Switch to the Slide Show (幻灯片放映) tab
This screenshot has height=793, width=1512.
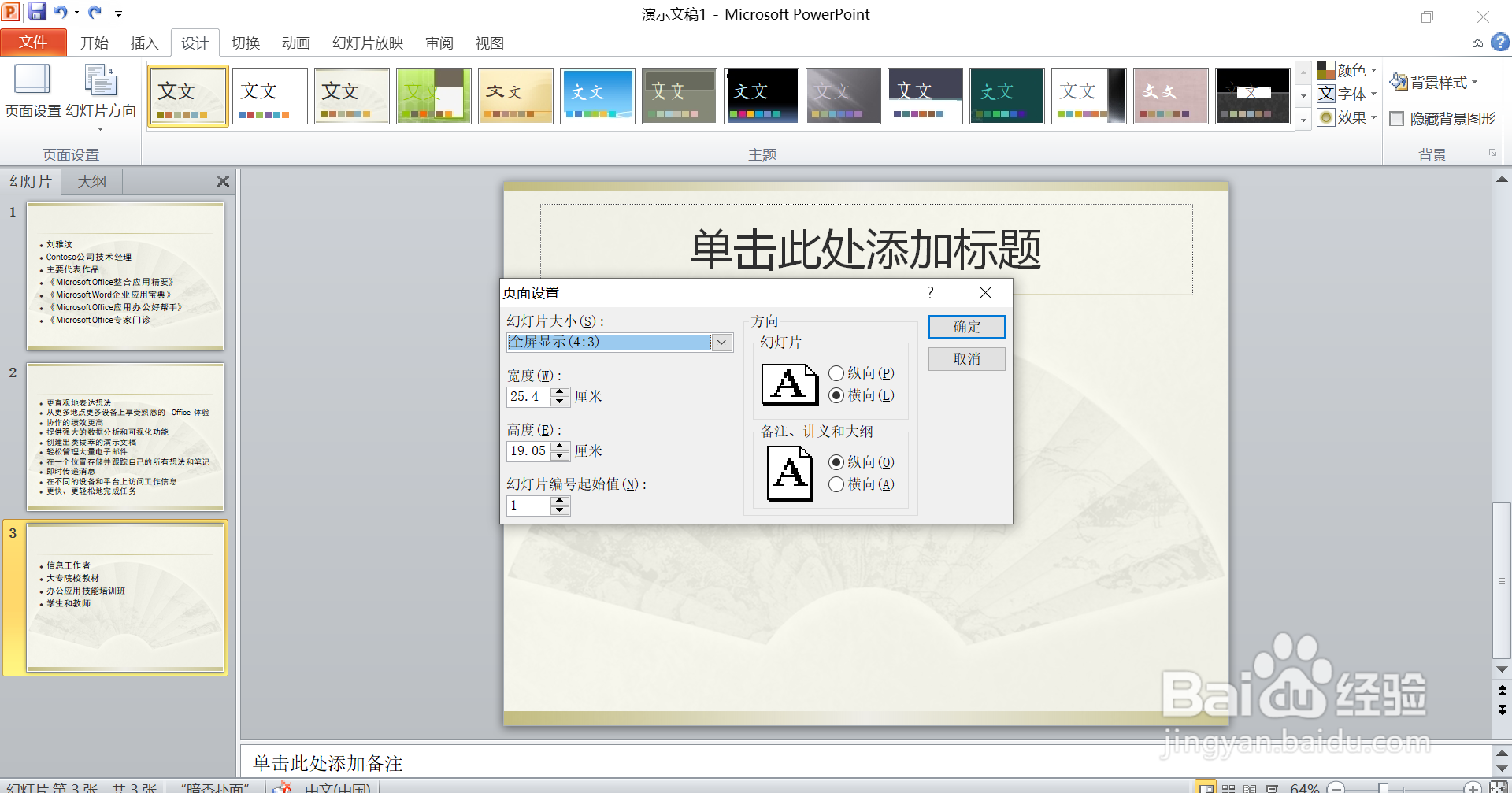click(x=368, y=43)
